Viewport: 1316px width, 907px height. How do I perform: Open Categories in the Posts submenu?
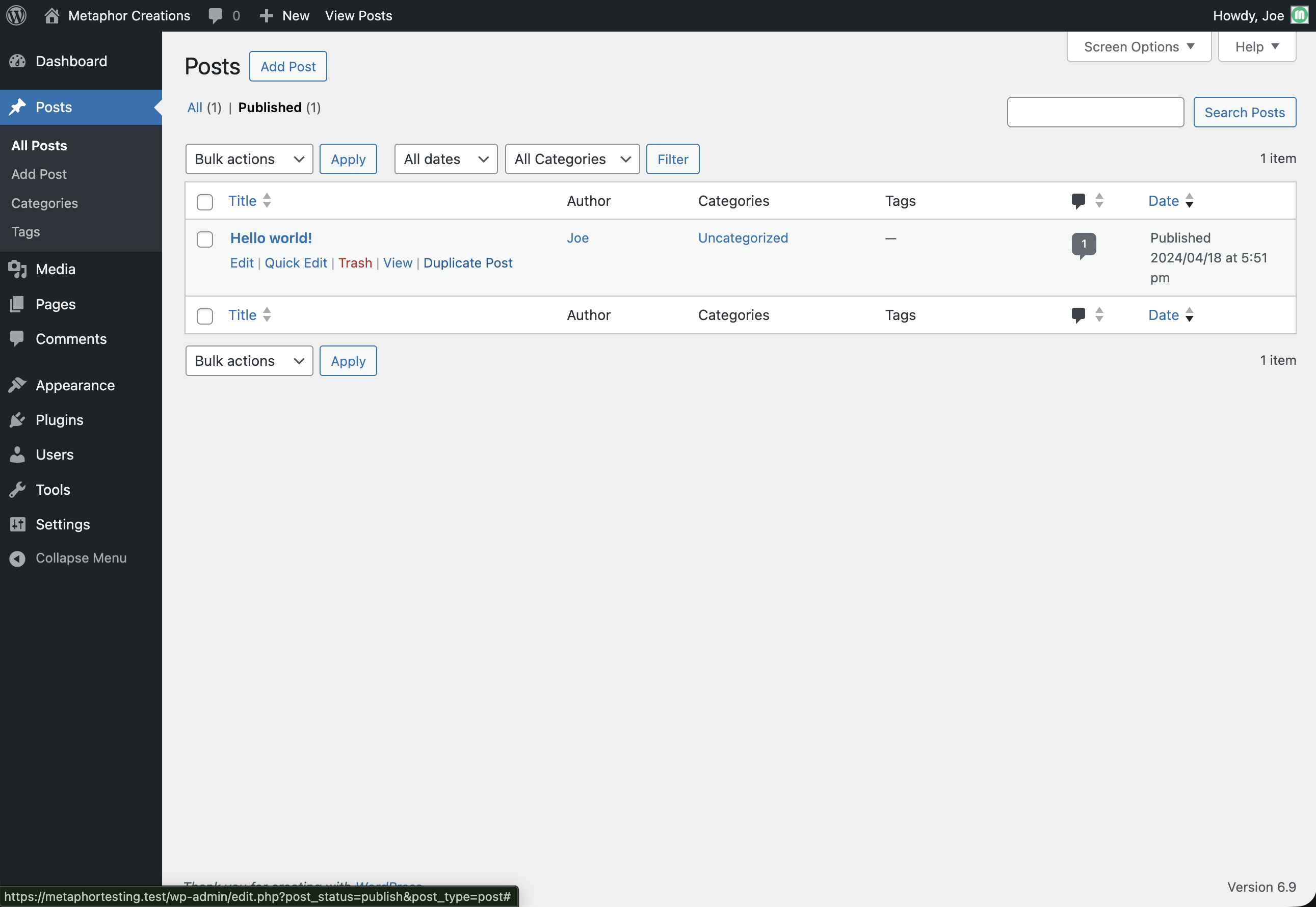pos(44,203)
